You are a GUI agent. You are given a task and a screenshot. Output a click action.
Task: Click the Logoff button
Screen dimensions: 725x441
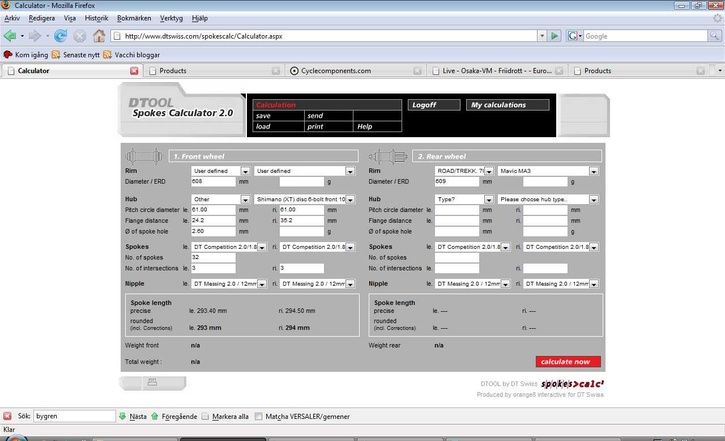click(434, 105)
